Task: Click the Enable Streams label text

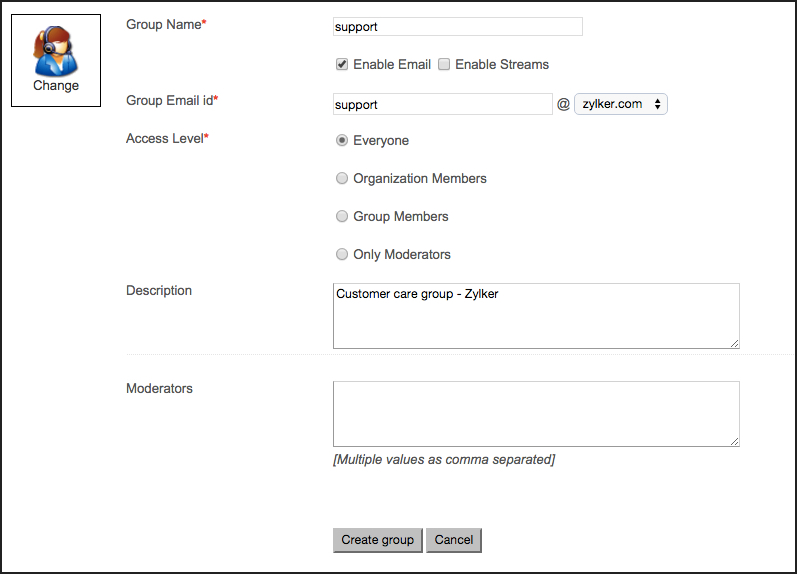Action: (x=502, y=65)
